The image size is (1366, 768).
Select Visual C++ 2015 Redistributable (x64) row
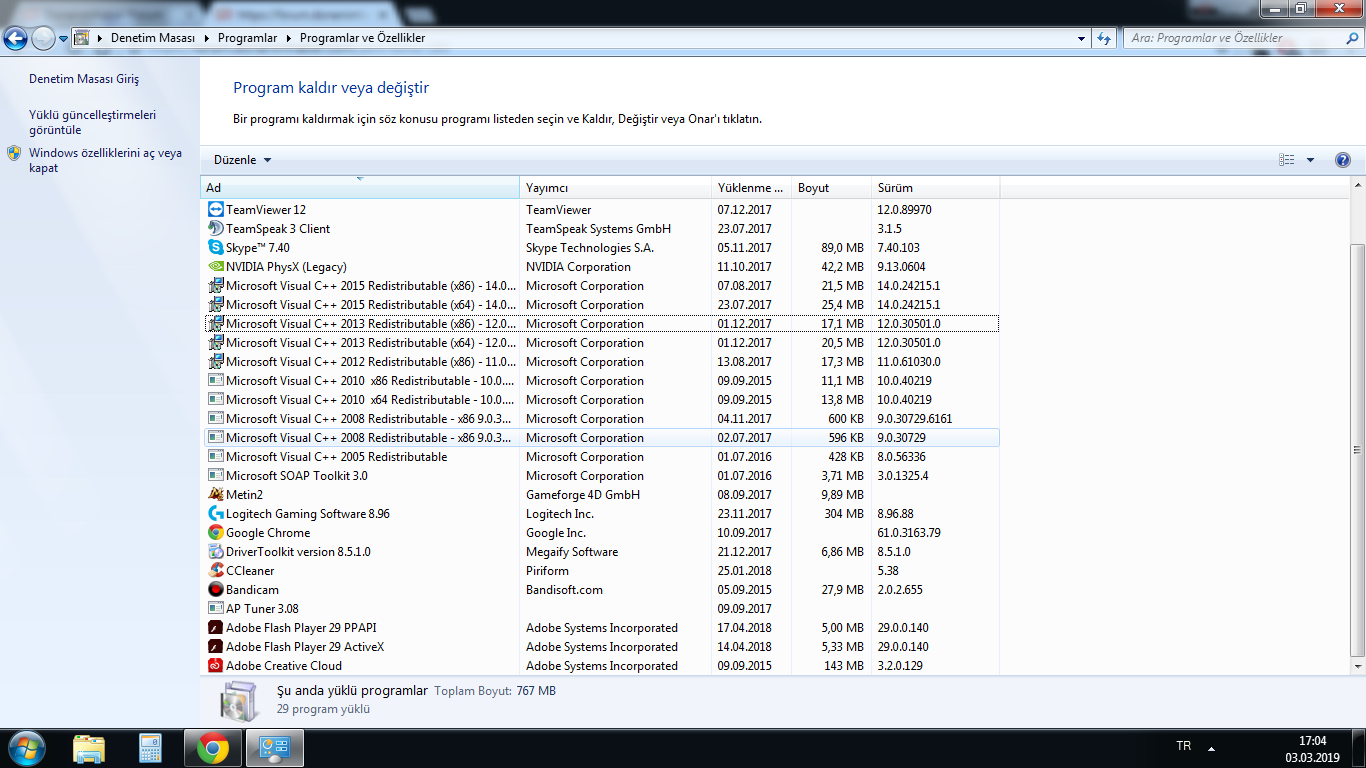(602, 305)
